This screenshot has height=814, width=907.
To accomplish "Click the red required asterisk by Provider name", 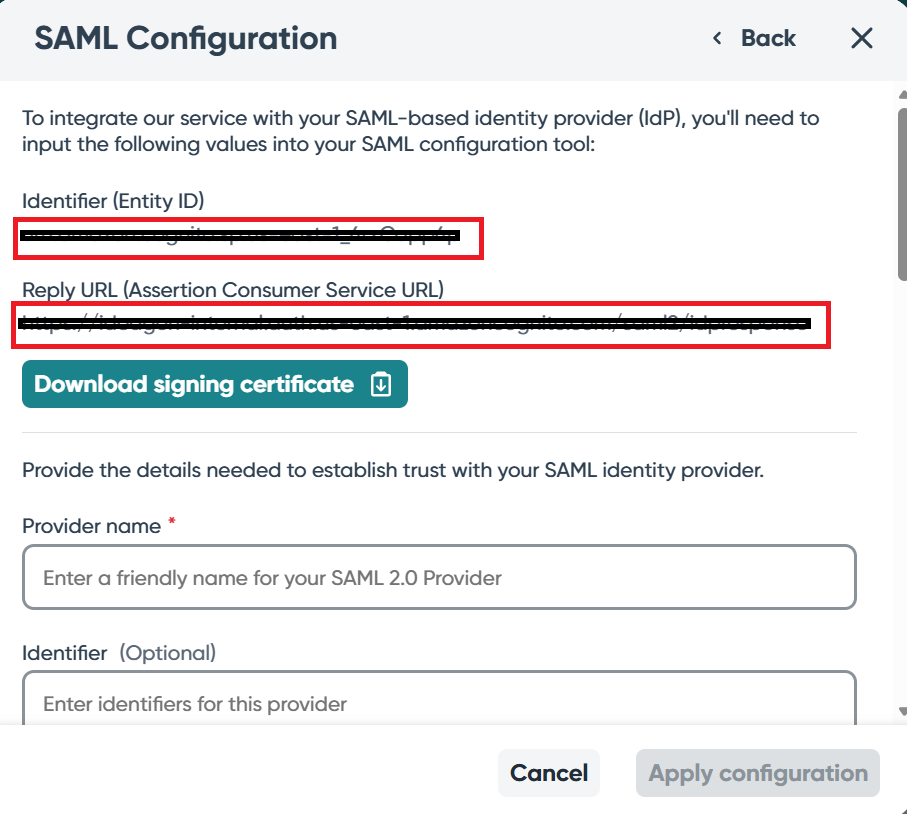I will [x=172, y=523].
